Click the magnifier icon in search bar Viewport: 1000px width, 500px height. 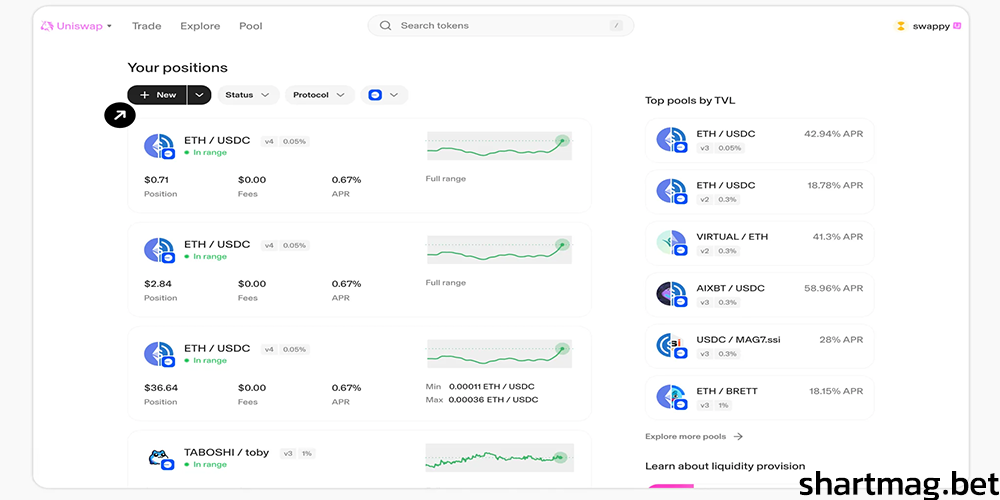tap(385, 26)
